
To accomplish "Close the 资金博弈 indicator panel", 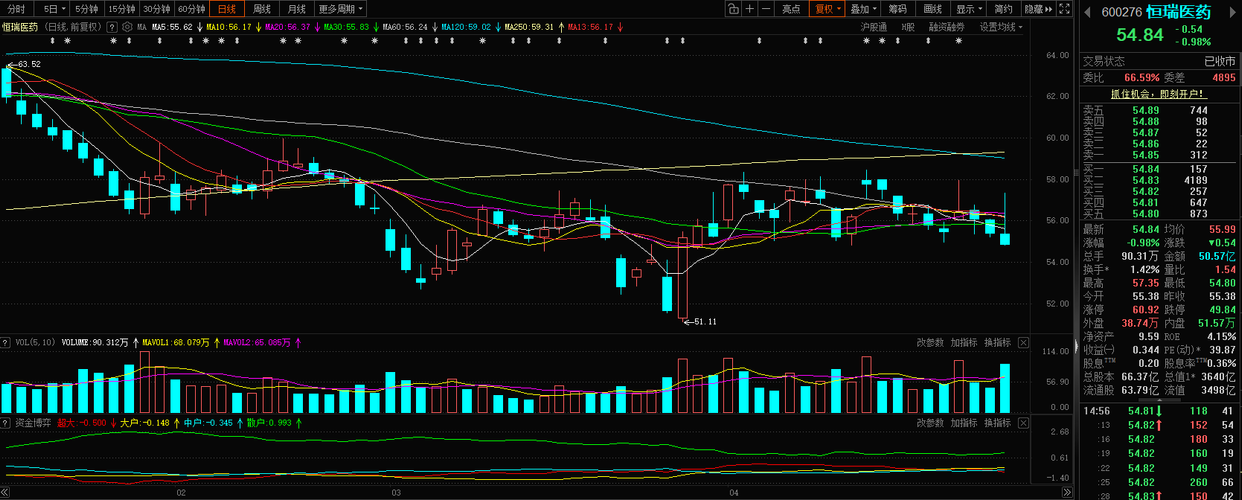I will point(1024,423).
